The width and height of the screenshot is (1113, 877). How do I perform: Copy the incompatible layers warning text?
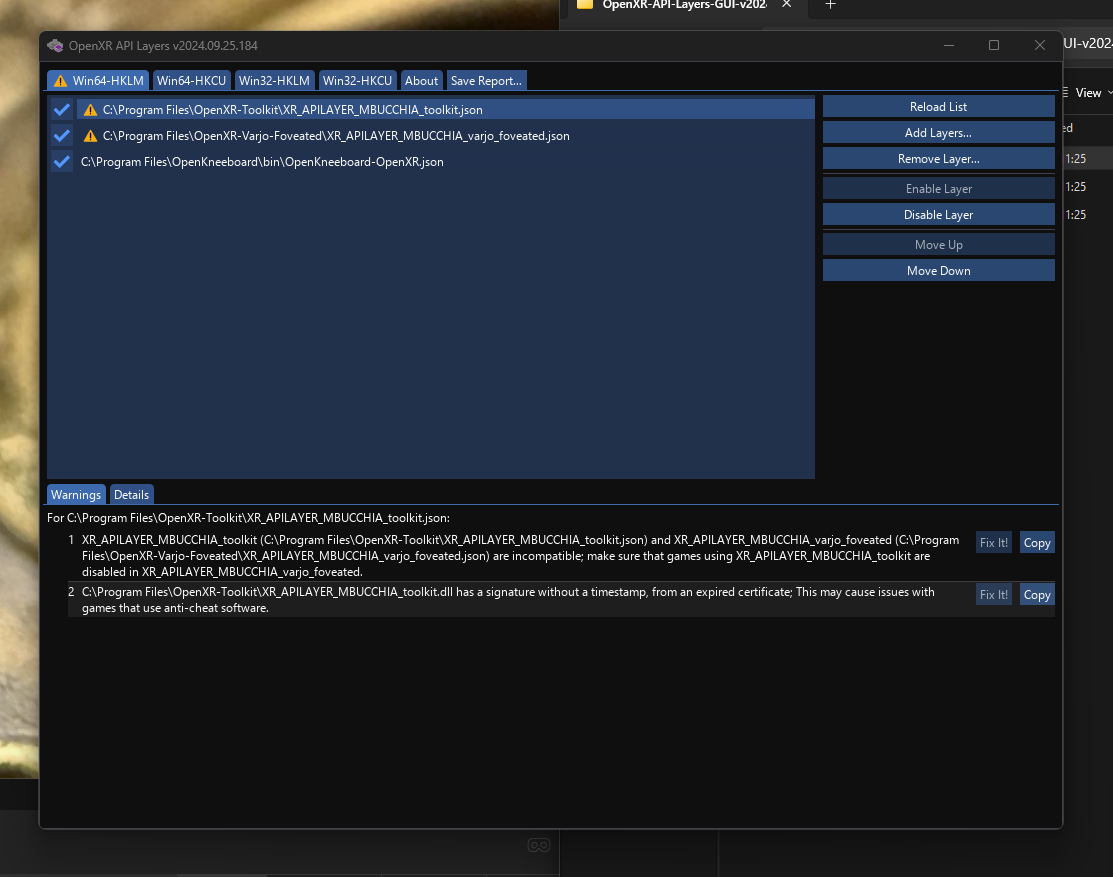[x=1037, y=543]
